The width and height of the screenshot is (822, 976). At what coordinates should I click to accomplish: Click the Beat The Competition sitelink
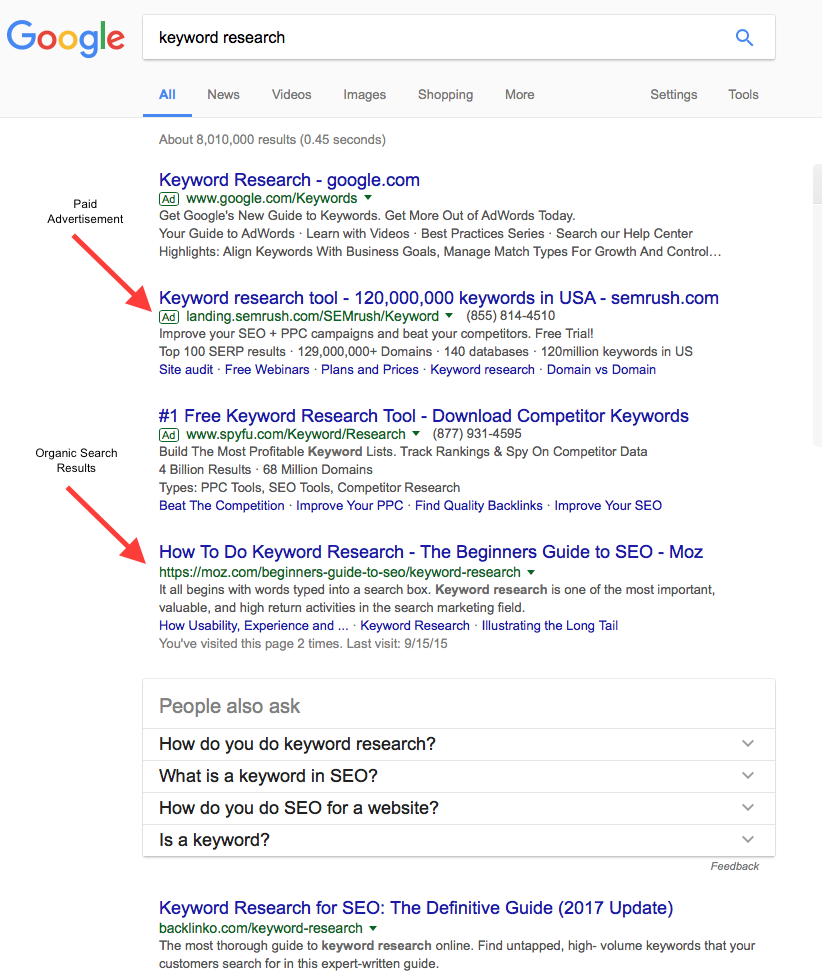click(x=222, y=505)
